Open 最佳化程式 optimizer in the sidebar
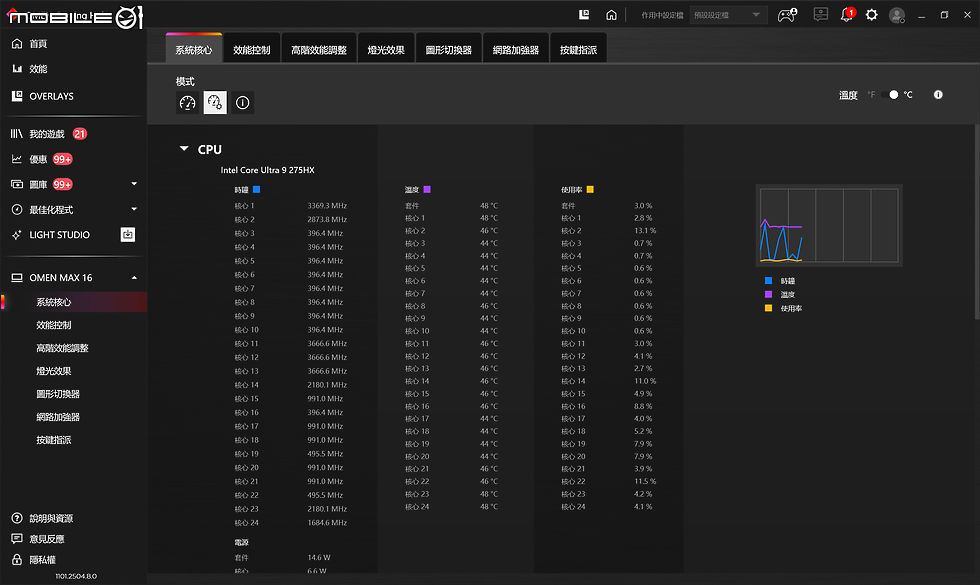980x585 pixels. pos(42,210)
